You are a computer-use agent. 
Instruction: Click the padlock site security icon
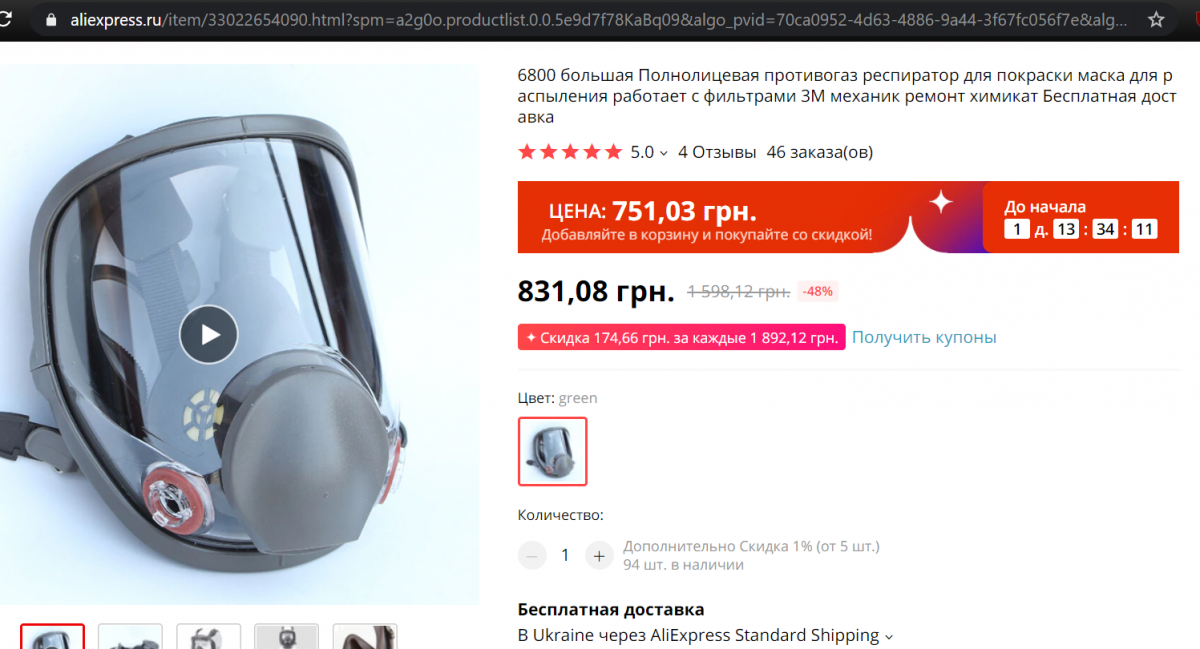[52, 20]
